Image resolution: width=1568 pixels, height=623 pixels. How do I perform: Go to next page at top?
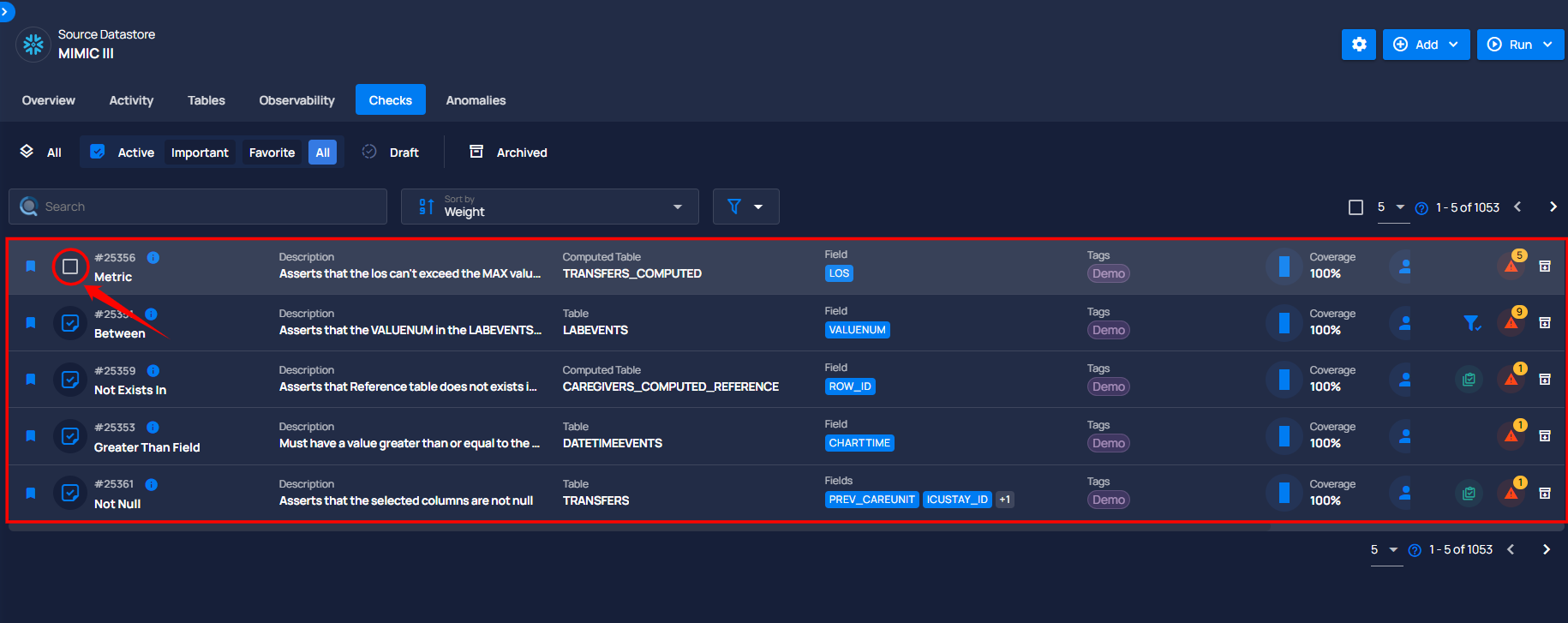(1553, 207)
